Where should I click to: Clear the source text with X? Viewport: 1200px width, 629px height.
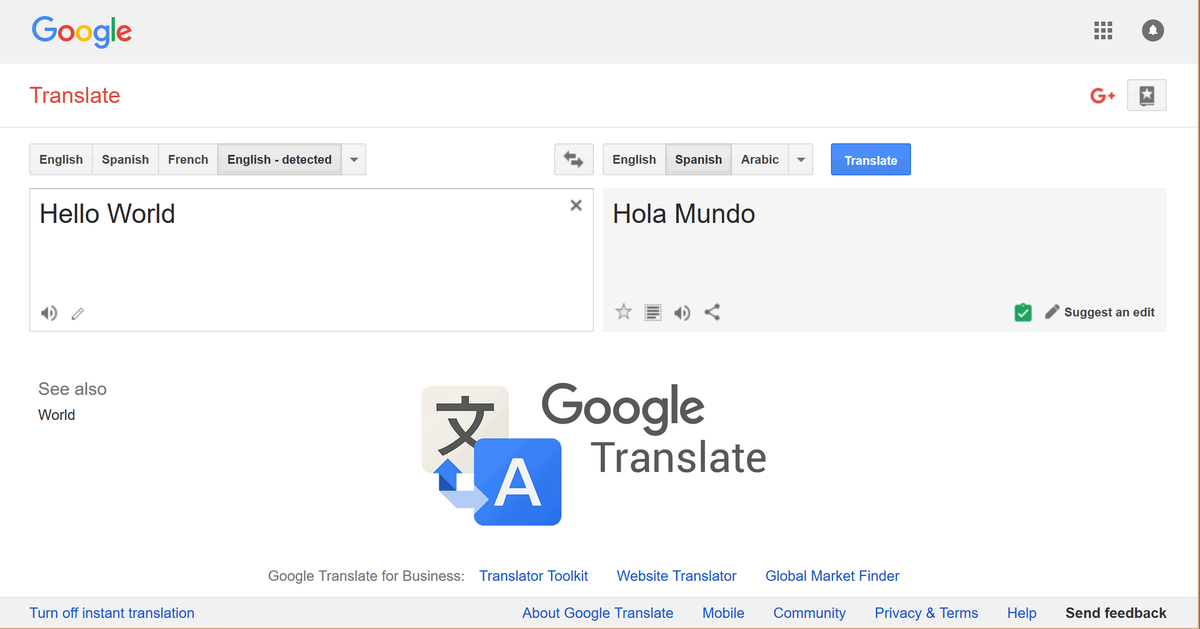coord(576,205)
